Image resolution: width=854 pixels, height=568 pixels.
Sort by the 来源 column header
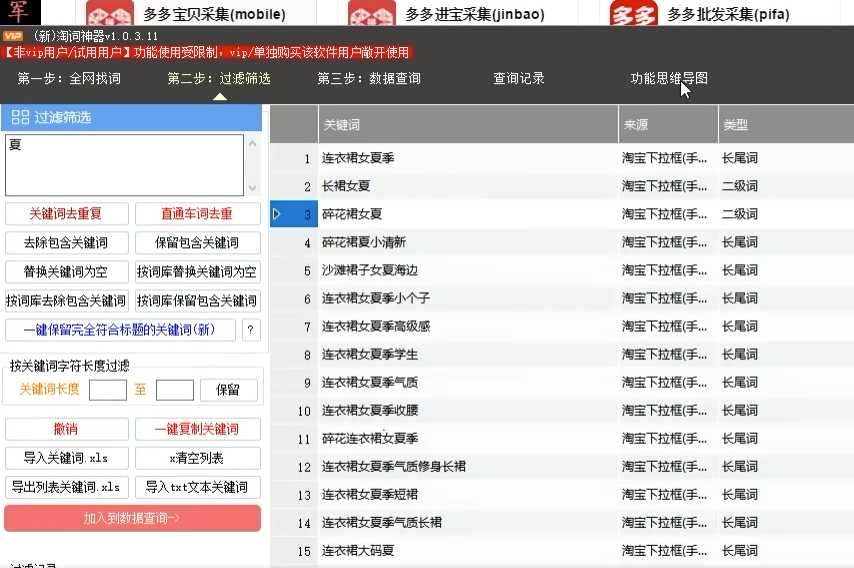(x=668, y=125)
